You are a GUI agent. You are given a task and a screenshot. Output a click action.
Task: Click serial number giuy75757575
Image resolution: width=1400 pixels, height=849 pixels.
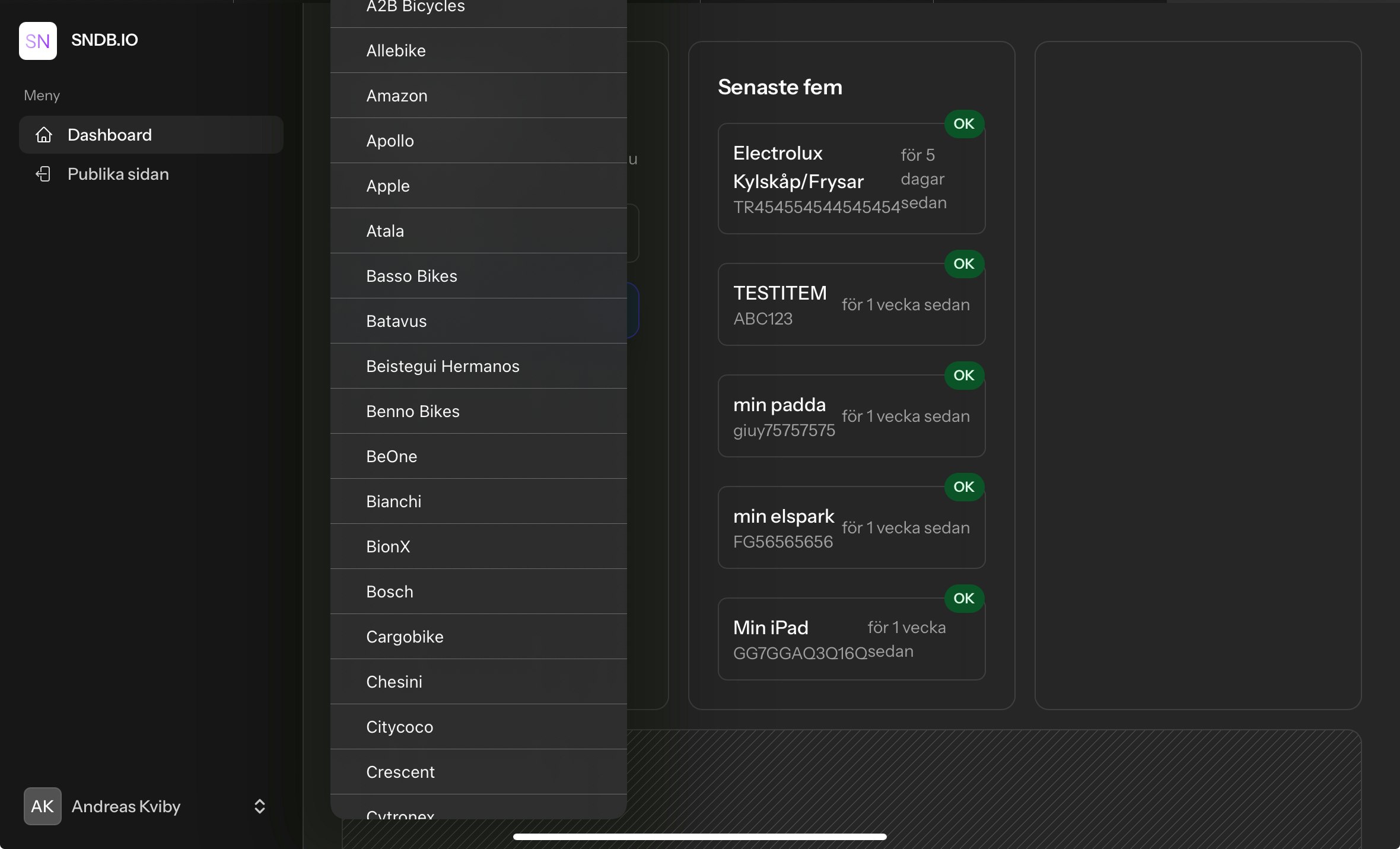784,430
